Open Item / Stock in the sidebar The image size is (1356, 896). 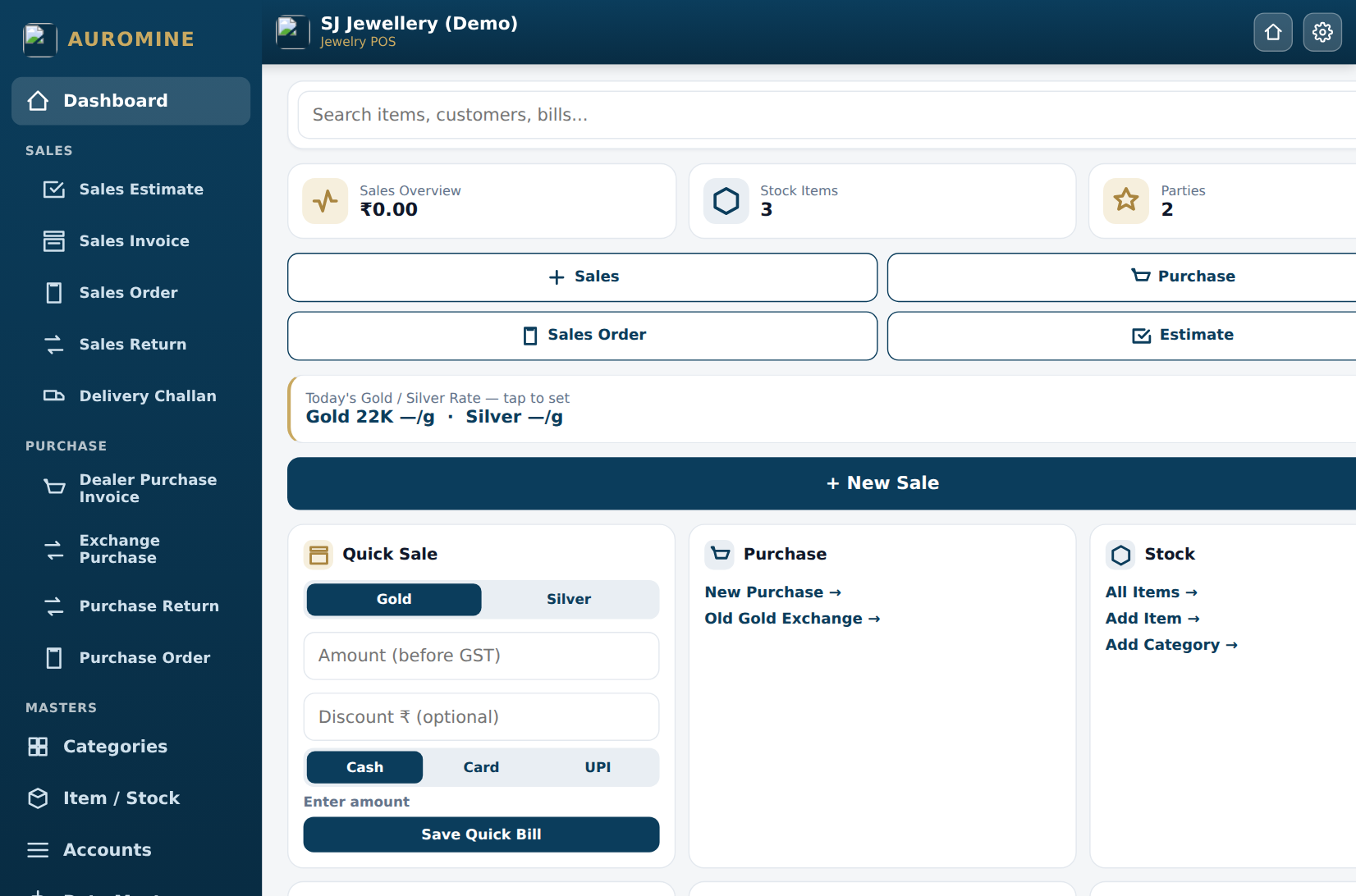click(x=131, y=798)
